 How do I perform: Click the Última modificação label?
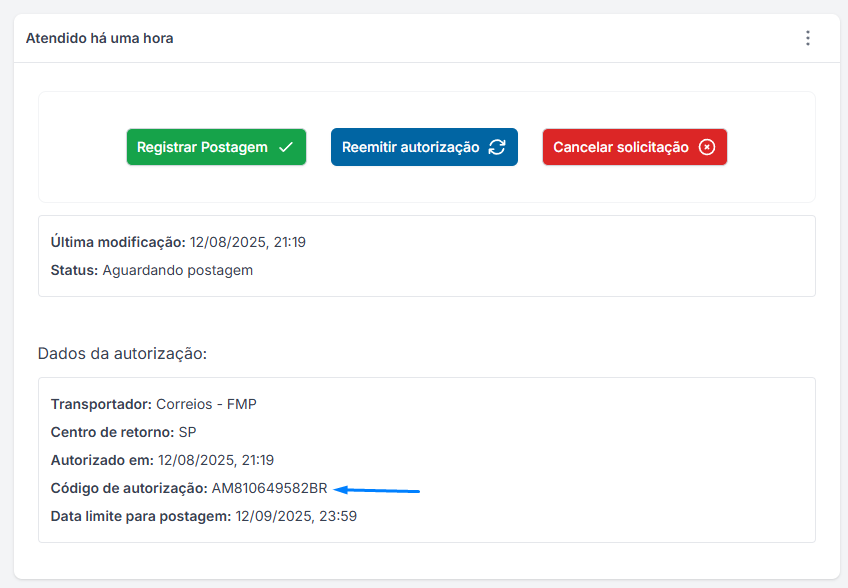click(x=118, y=242)
